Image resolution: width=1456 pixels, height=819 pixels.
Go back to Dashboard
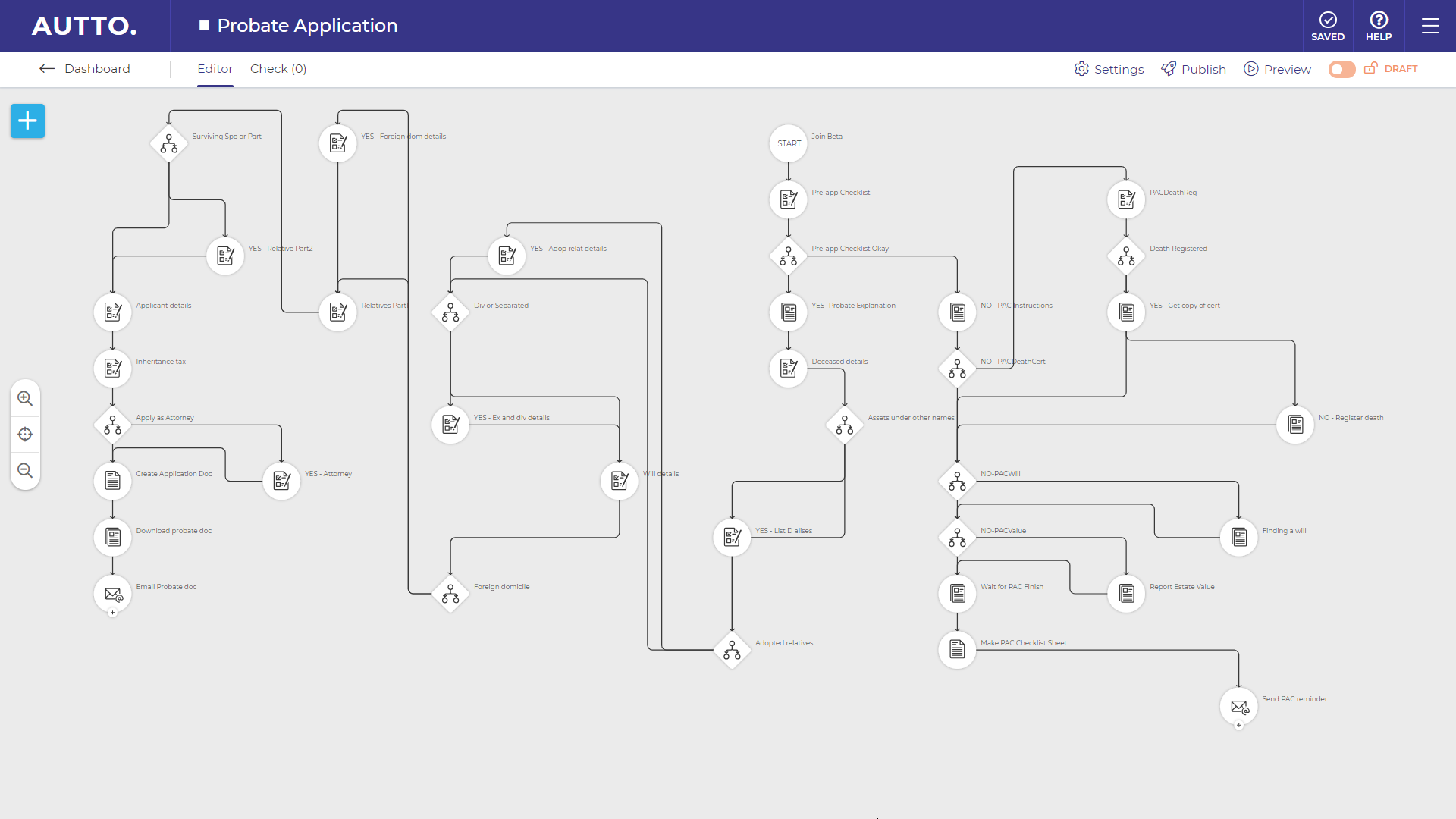(85, 69)
